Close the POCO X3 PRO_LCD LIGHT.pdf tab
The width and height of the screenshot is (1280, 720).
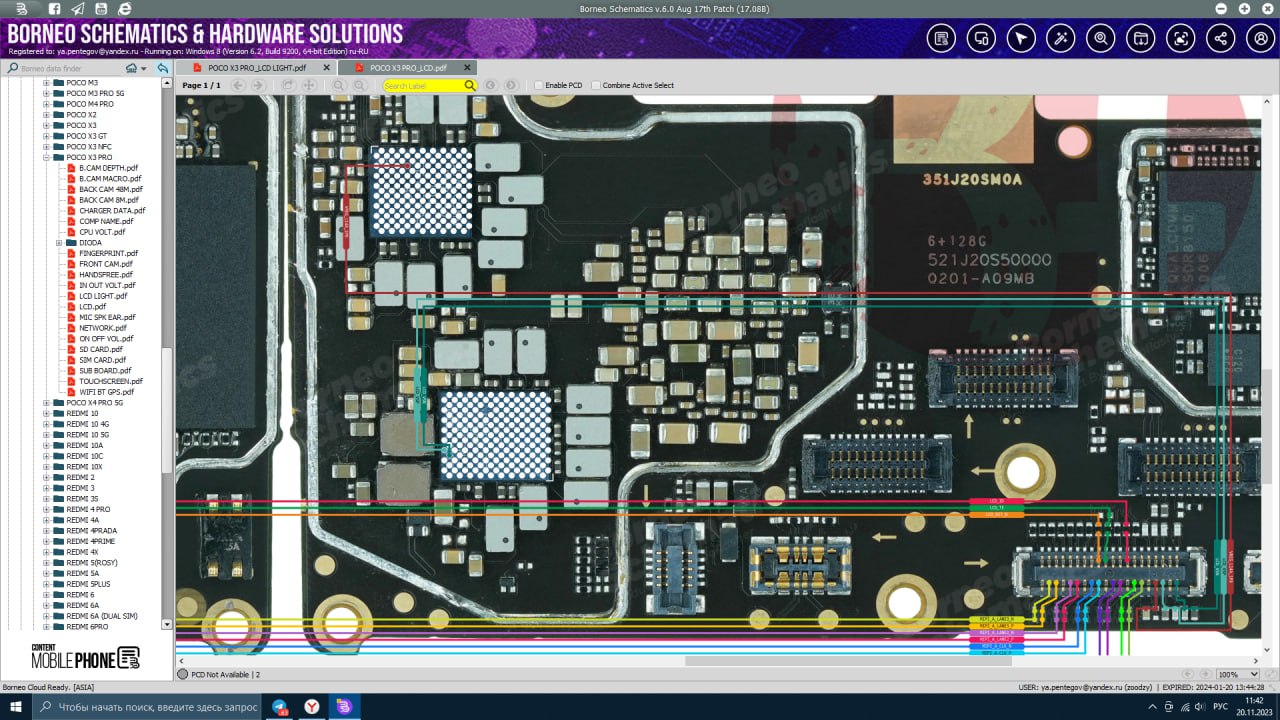[x=325, y=67]
